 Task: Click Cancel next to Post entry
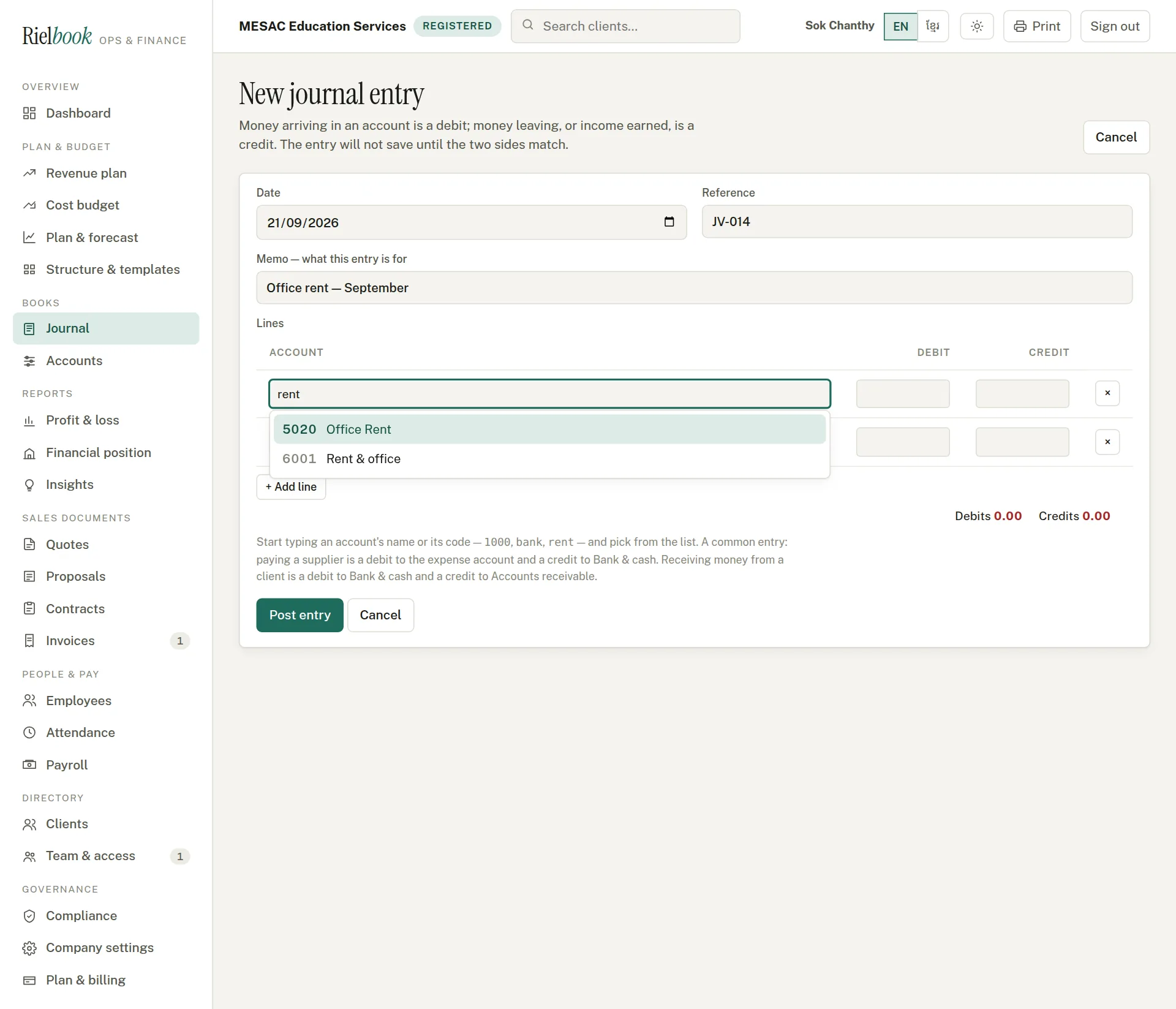pyautogui.click(x=380, y=615)
